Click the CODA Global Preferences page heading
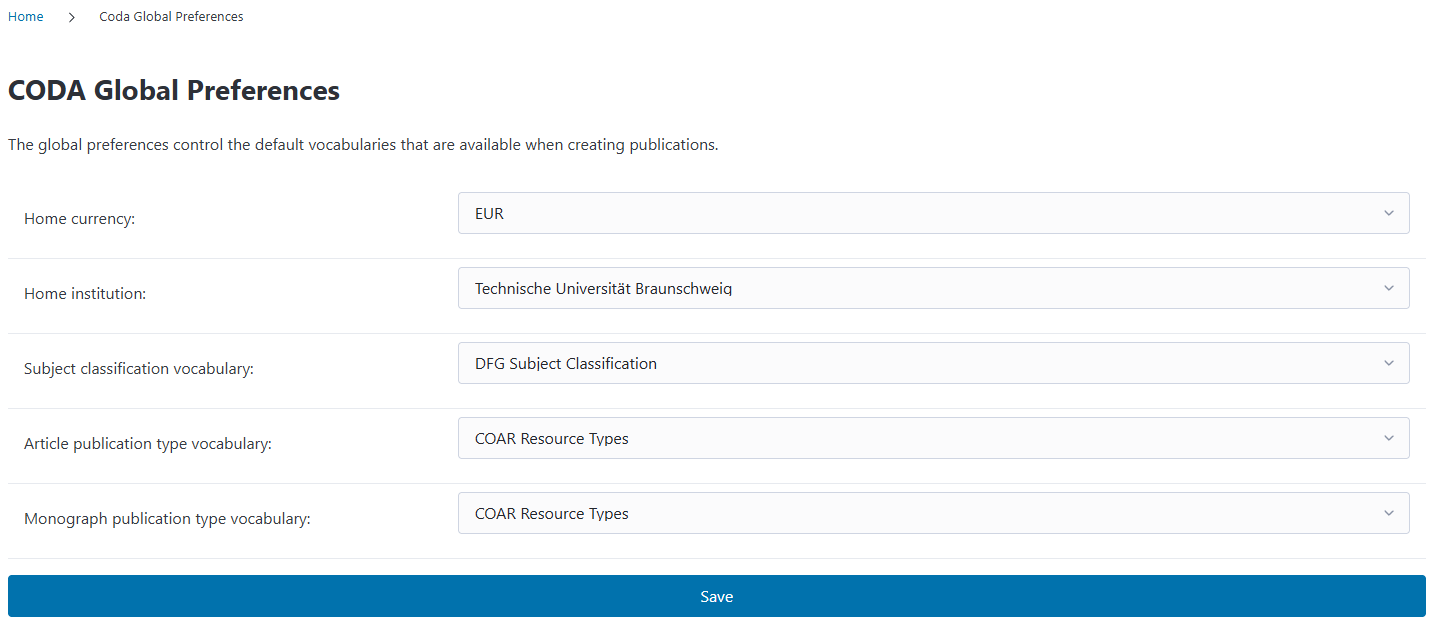 (174, 91)
